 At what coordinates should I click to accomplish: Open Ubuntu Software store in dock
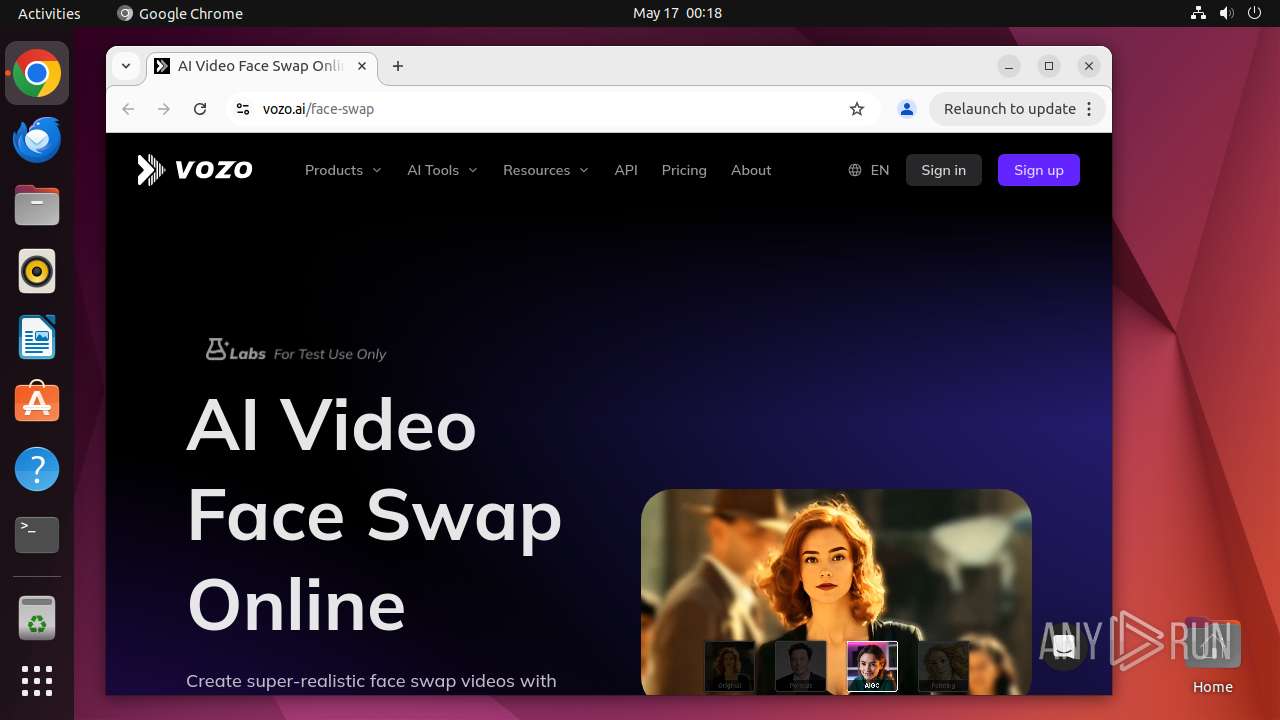tap(37, 402)
